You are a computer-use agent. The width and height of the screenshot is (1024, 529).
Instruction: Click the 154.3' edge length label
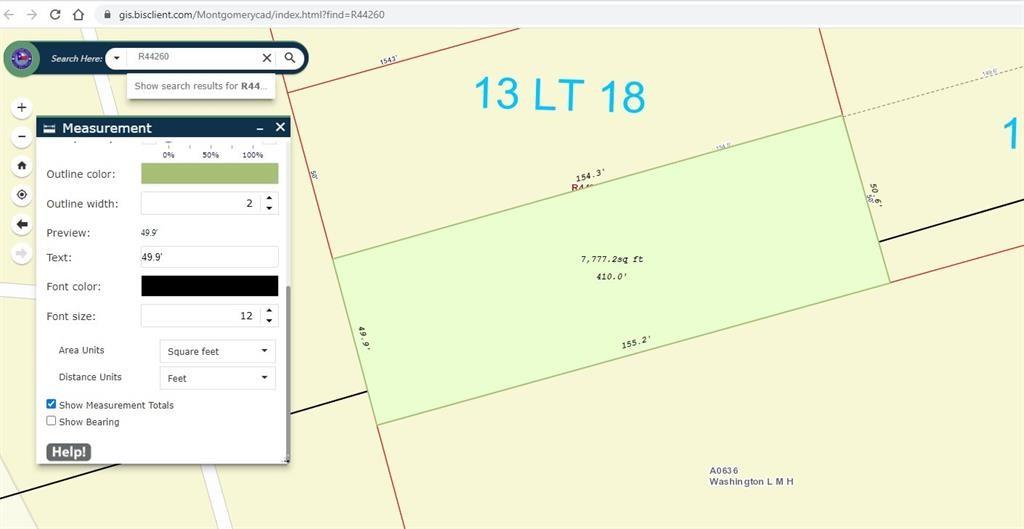(590, 175)
